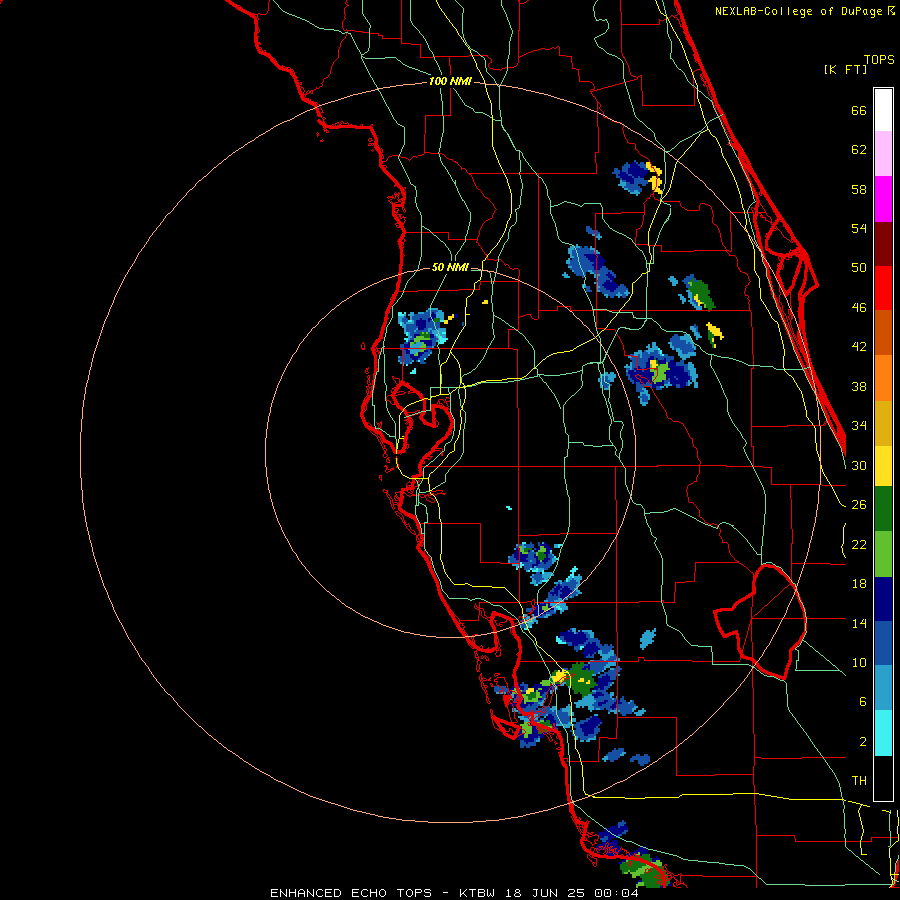Viewport: 900px width, 900px height.
Task: Click the "10" legend value
Action: point(859,663)
